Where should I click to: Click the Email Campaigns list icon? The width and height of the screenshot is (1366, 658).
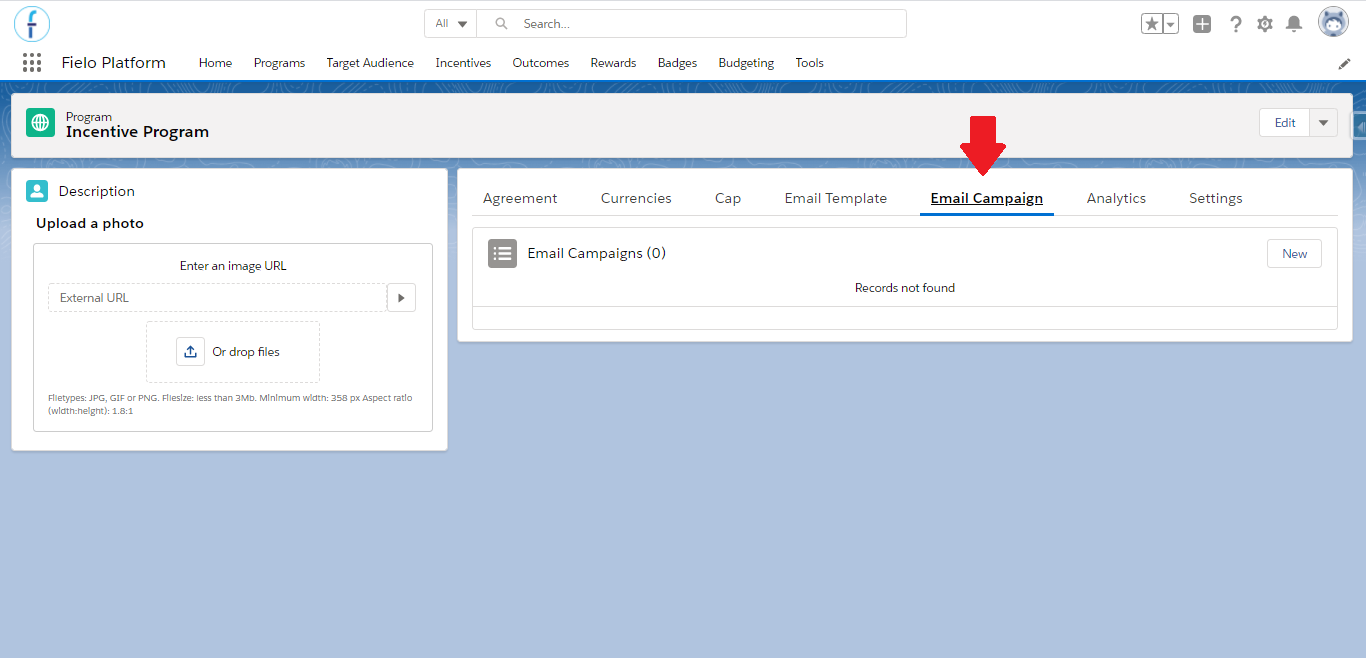click(502, 253)
